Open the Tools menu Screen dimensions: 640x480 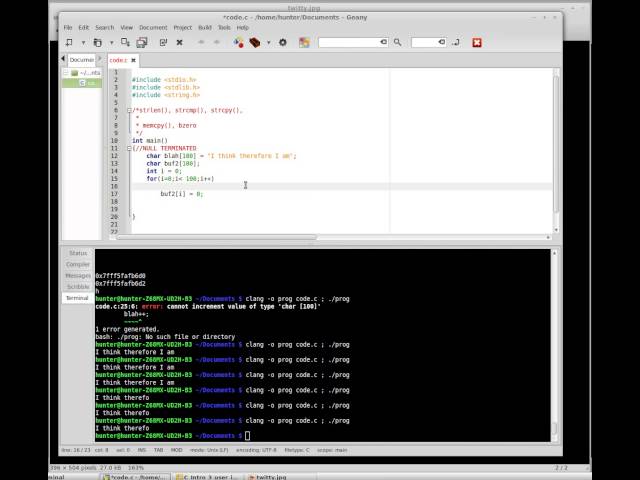pos(224,27)
